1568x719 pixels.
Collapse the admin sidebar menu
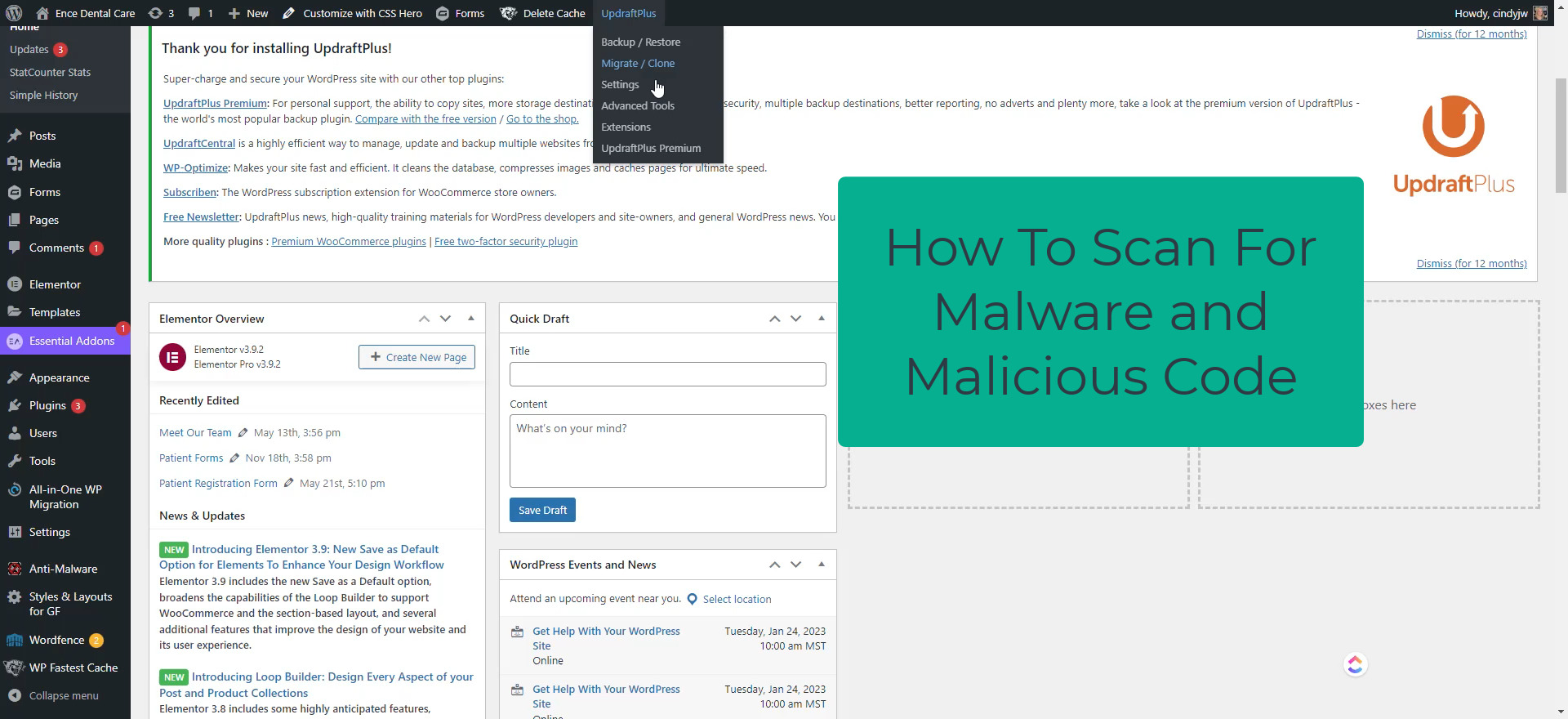coord(54,695)
